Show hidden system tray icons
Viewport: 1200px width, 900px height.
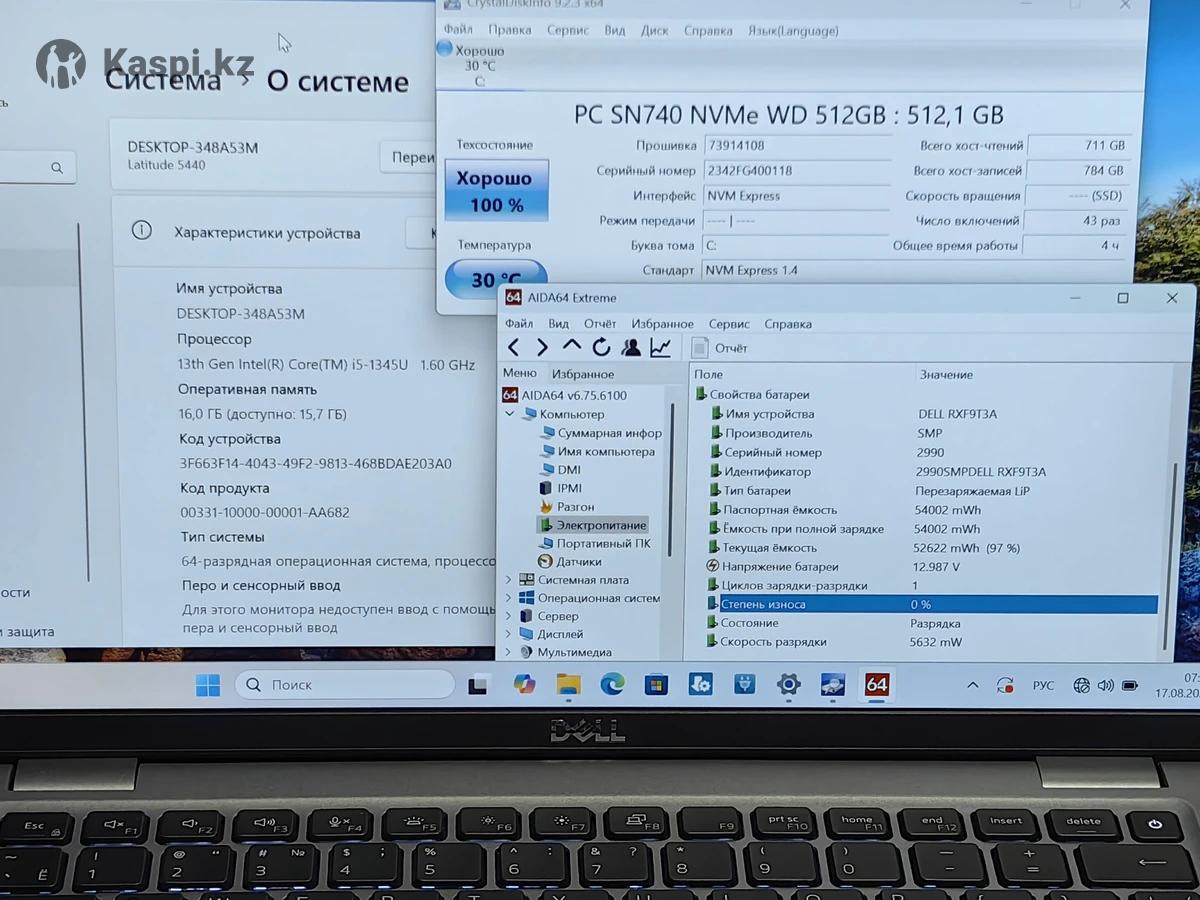(972, 685)
